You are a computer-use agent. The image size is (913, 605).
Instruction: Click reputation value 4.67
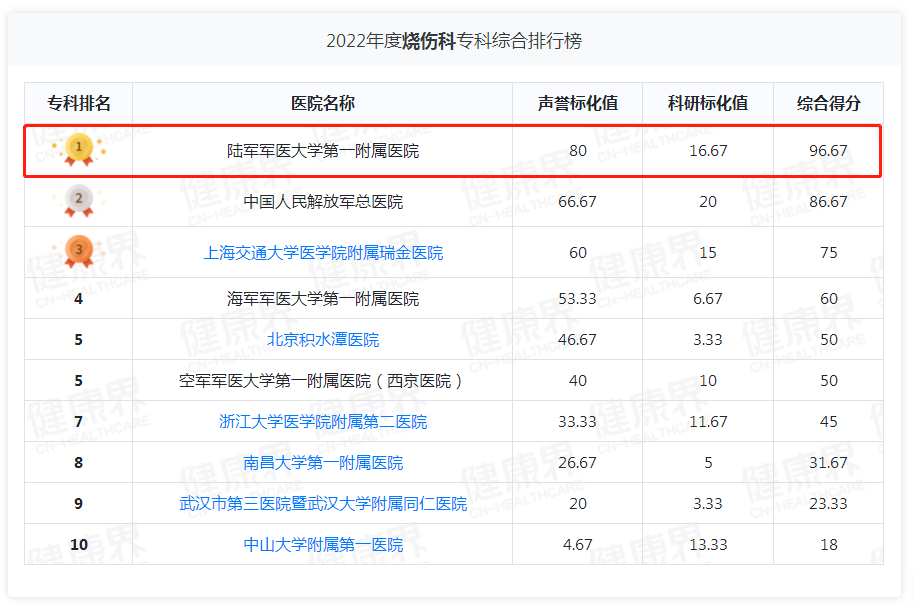578,545
